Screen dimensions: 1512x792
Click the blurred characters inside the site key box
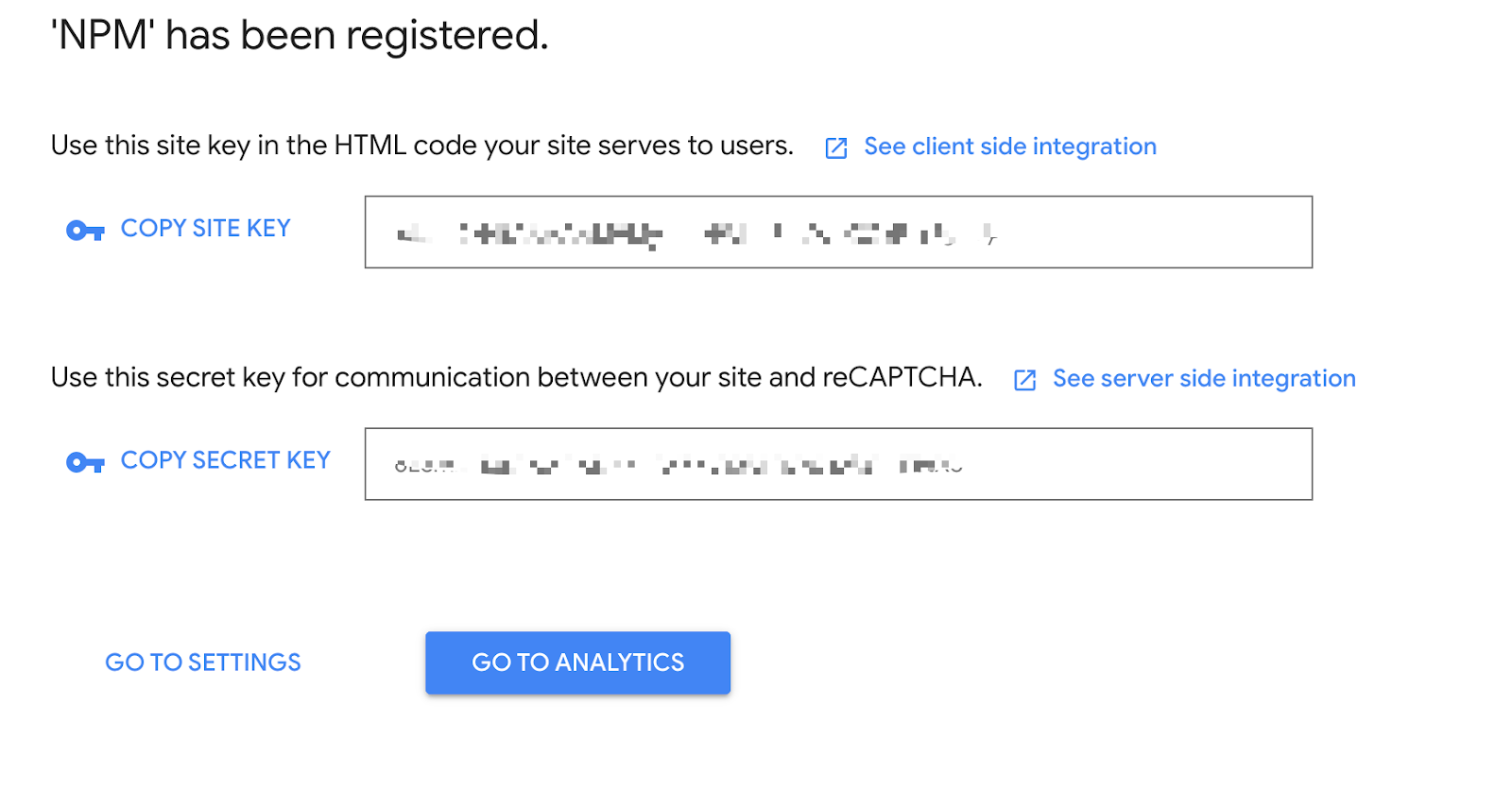pos(697,233)
